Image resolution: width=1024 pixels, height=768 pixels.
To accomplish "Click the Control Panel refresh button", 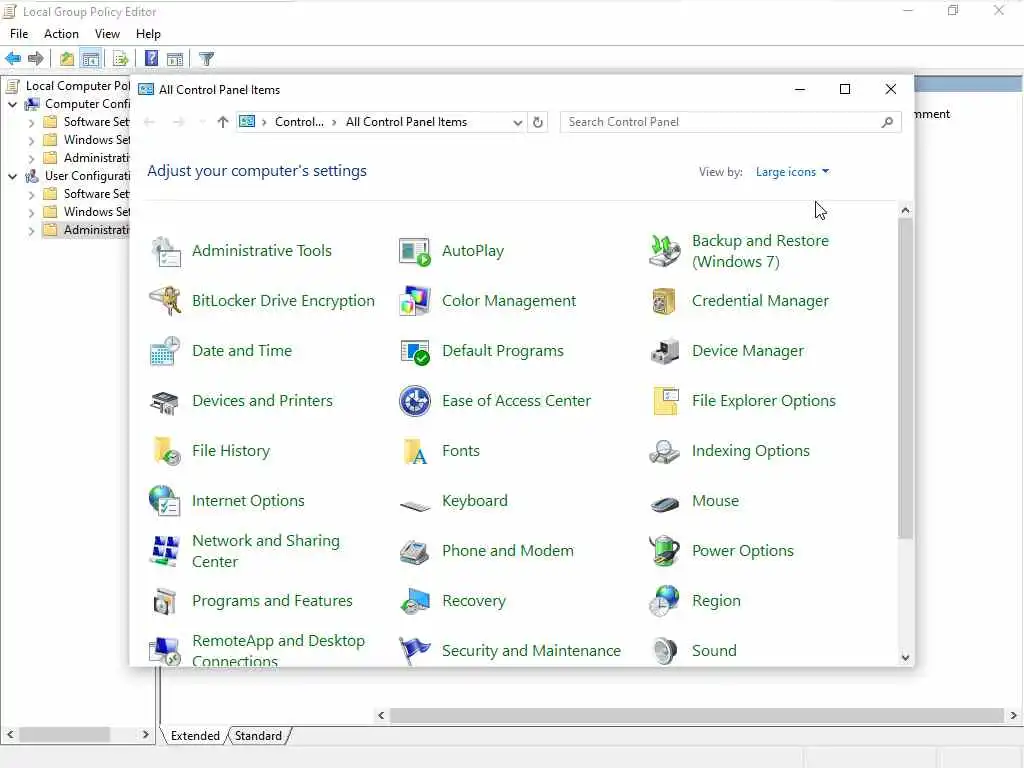I will [537, 122].
